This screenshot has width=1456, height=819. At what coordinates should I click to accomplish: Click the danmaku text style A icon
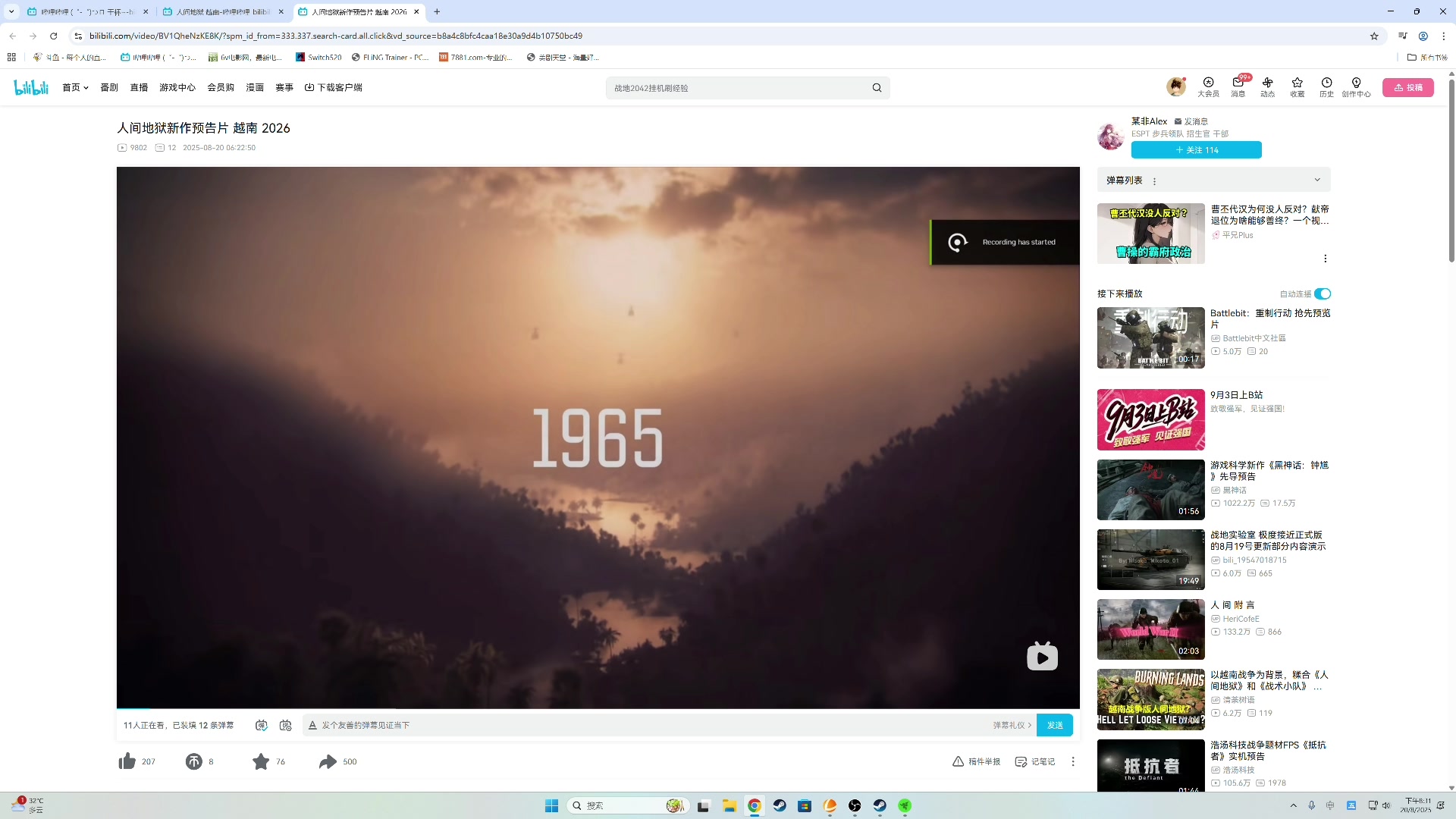(x=312, y=726)
